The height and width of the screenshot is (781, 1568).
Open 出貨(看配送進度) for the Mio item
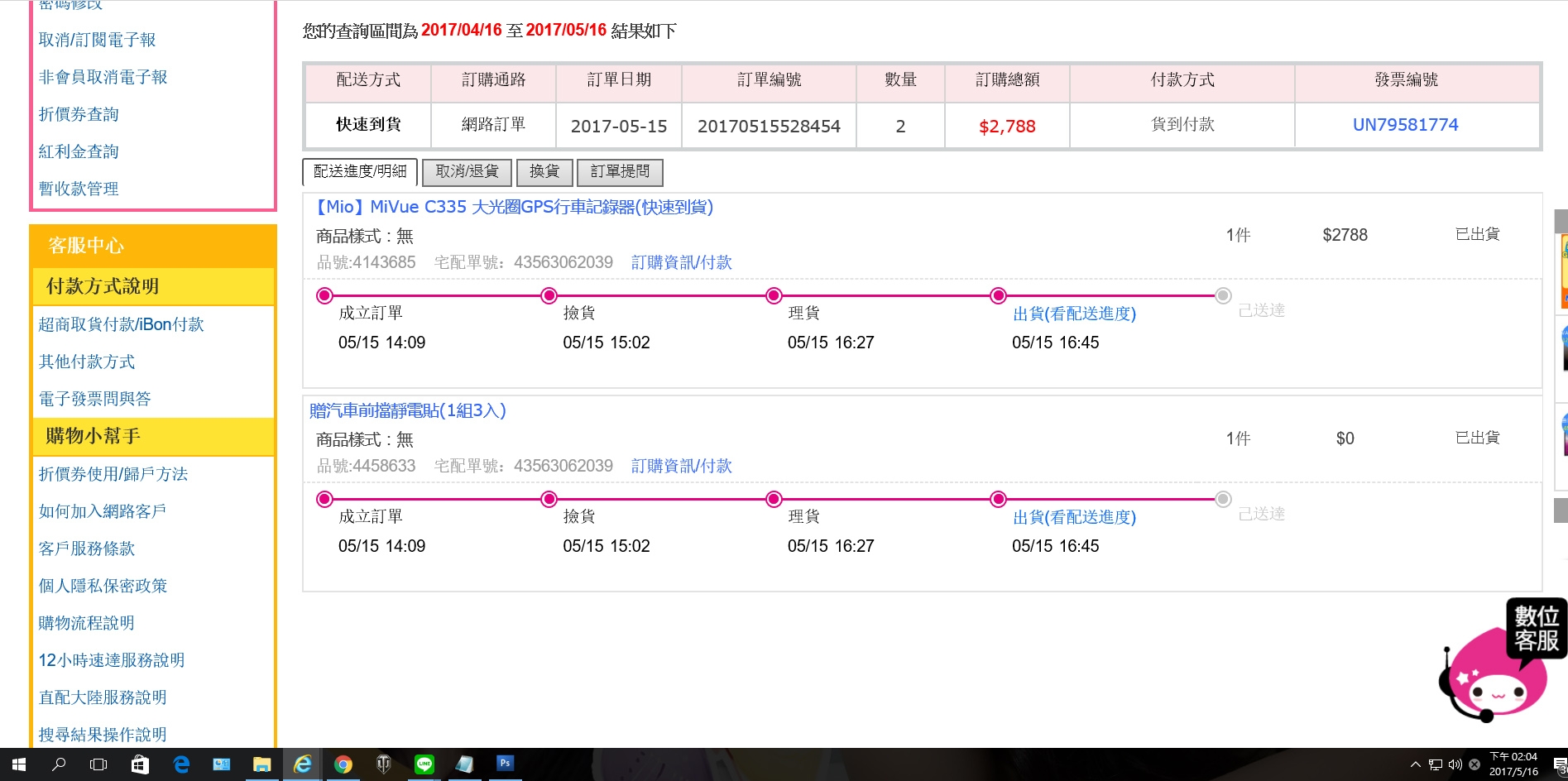click(x=1074, y=314)
